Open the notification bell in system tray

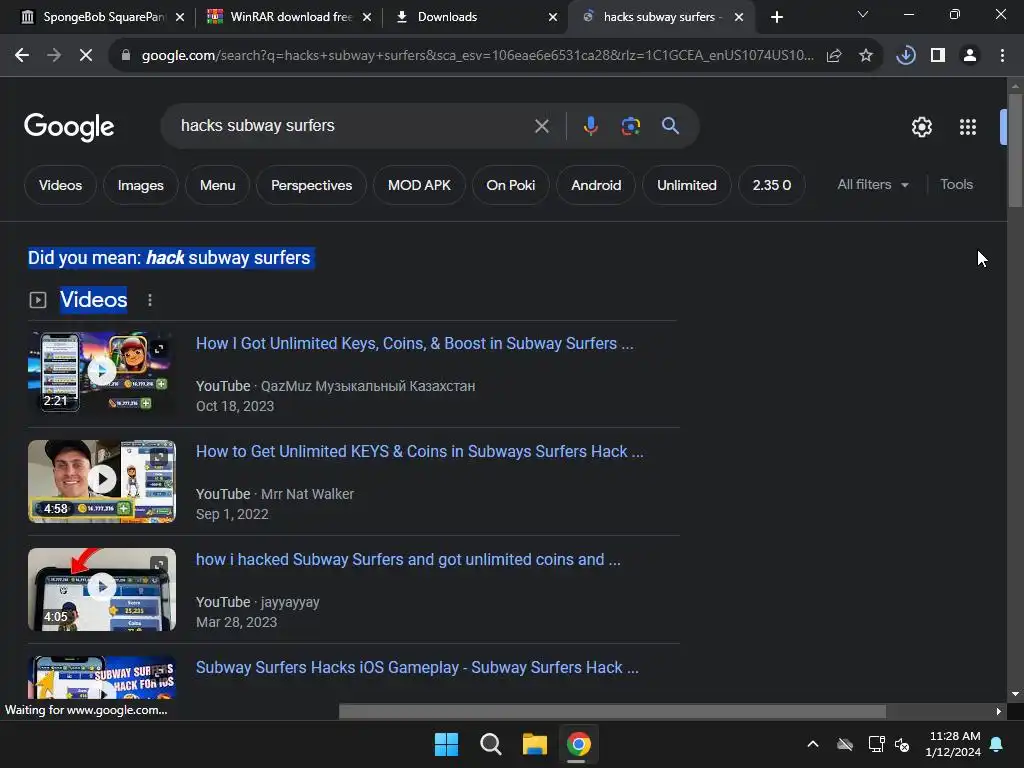(x=997, y=744)
